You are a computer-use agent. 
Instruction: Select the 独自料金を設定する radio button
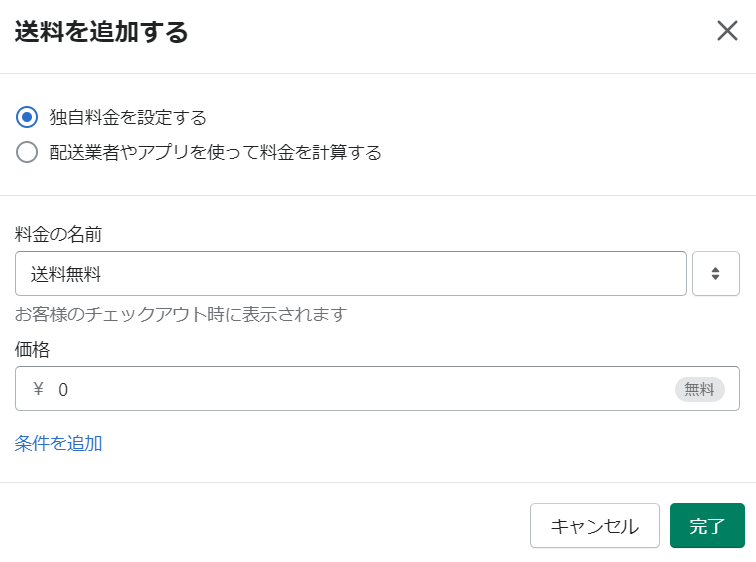pos(27,117)
